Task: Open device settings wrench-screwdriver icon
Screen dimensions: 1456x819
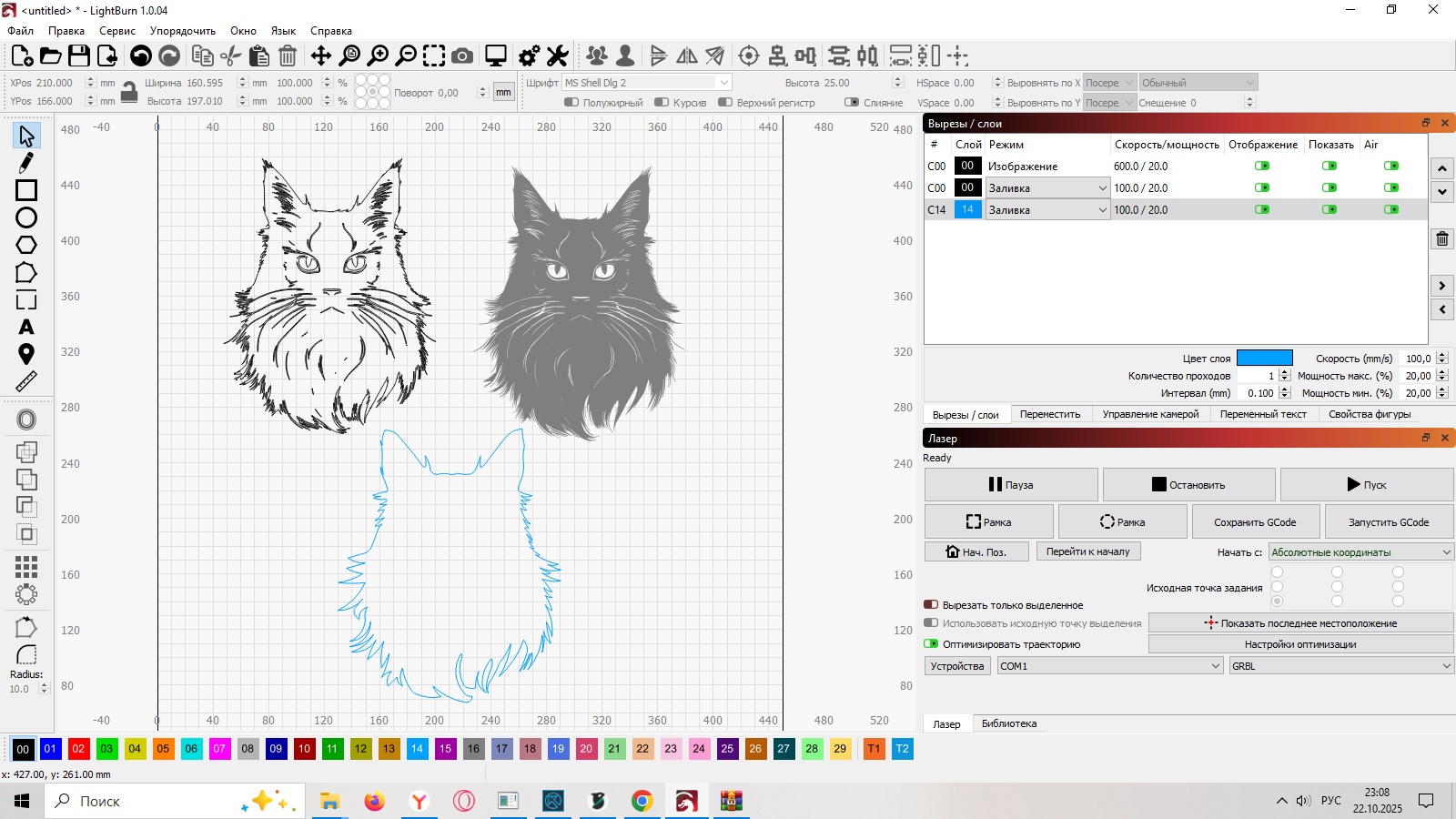Action: (x=557, y=56)
